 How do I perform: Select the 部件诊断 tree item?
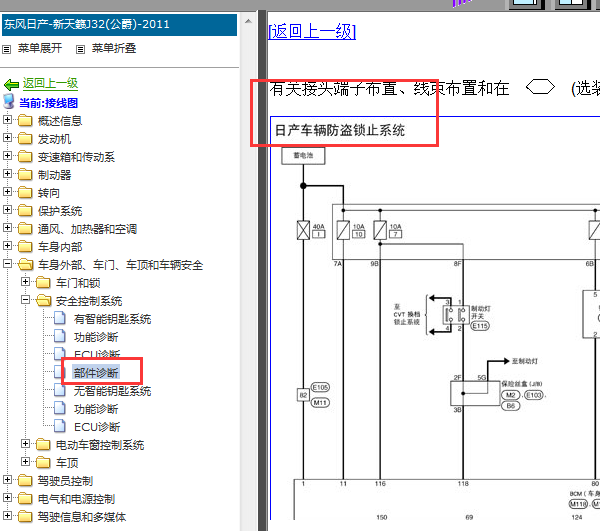click(96, 373)
